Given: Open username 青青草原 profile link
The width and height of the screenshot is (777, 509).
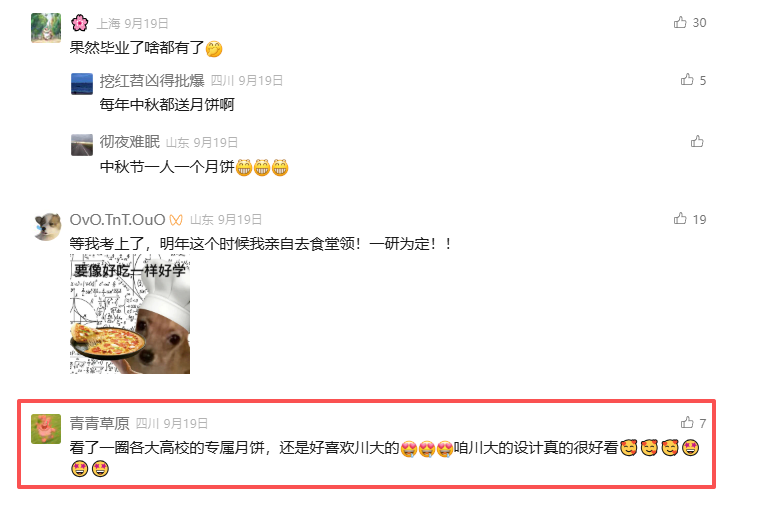Looking at the screenshot, I should (99, 423).
